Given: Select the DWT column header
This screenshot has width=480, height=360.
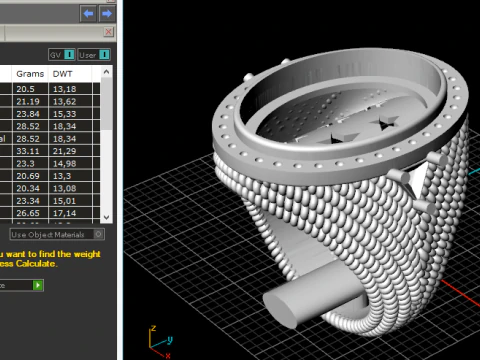Looking at the screenshot, I should (70, 74).
